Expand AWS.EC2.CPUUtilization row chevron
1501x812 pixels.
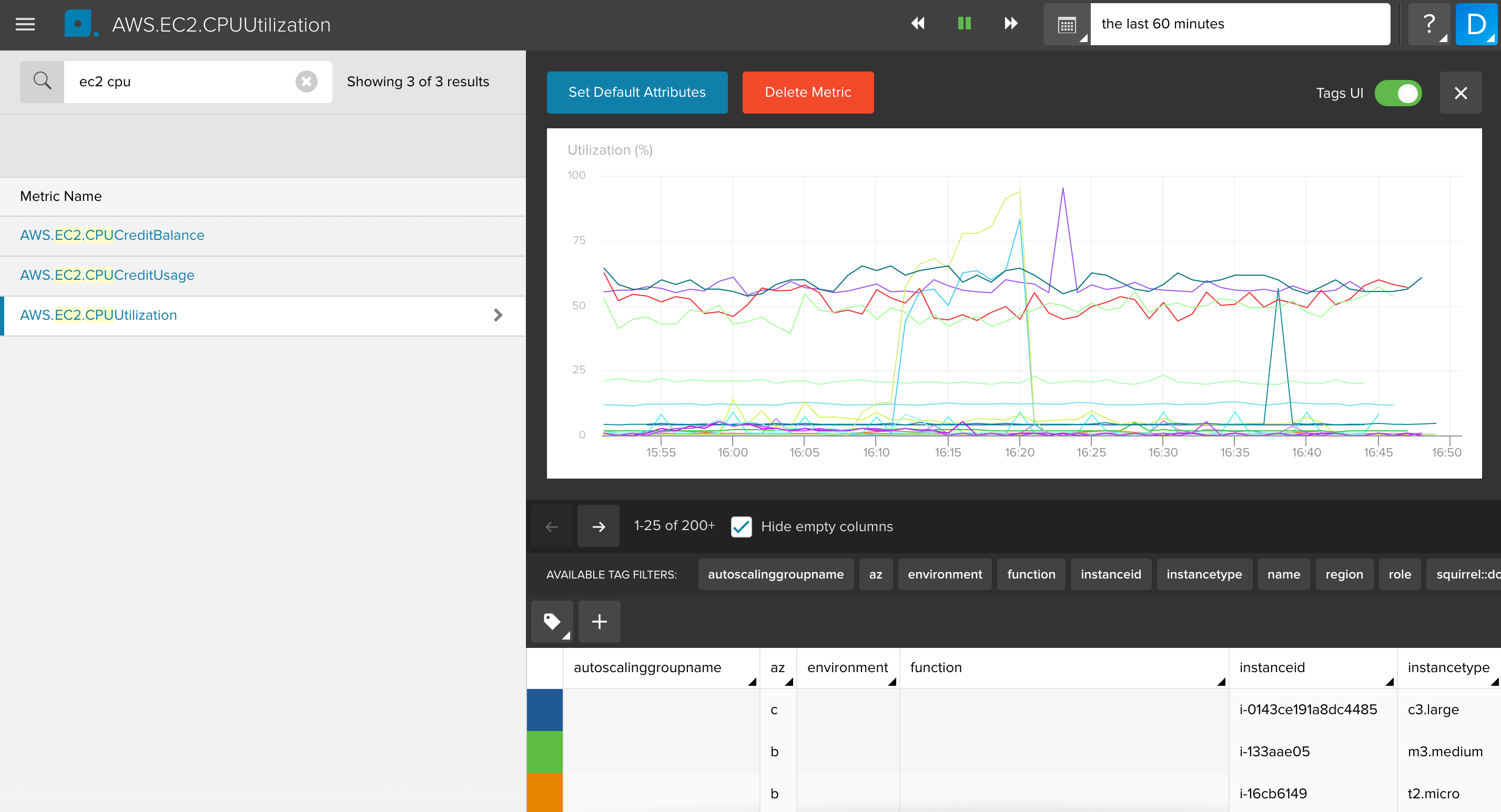coord(498,315)
